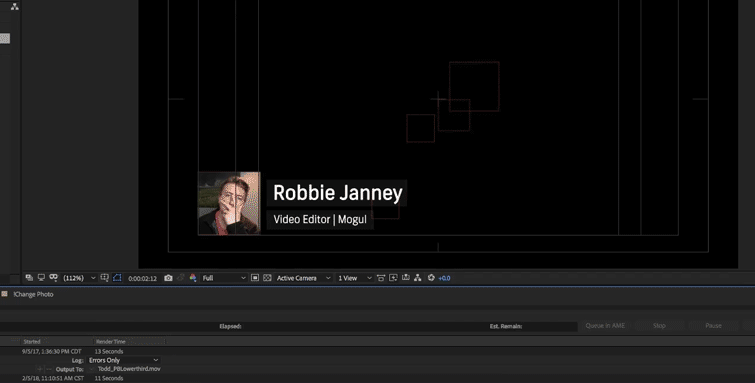This screenshot has height=383, width=755.
Task: Select the !Change Photo tab
Action: coord(33,294)
